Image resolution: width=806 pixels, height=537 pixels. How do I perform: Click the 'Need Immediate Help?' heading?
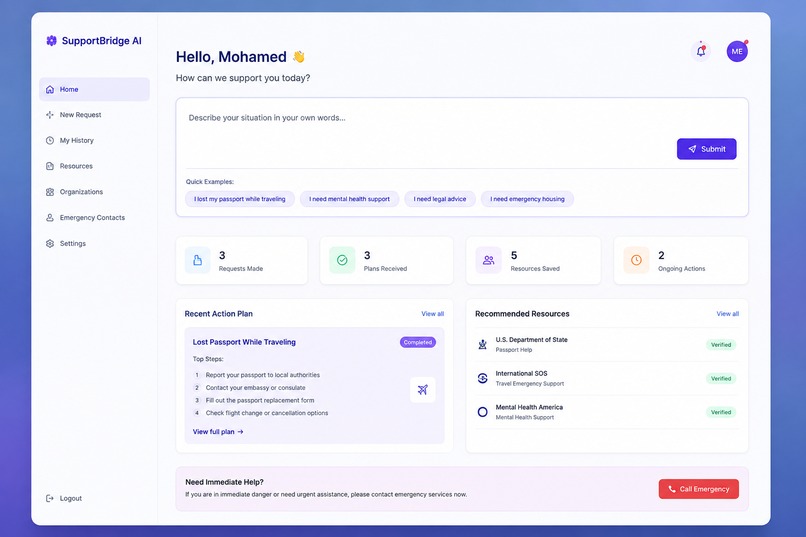[224, 482]
